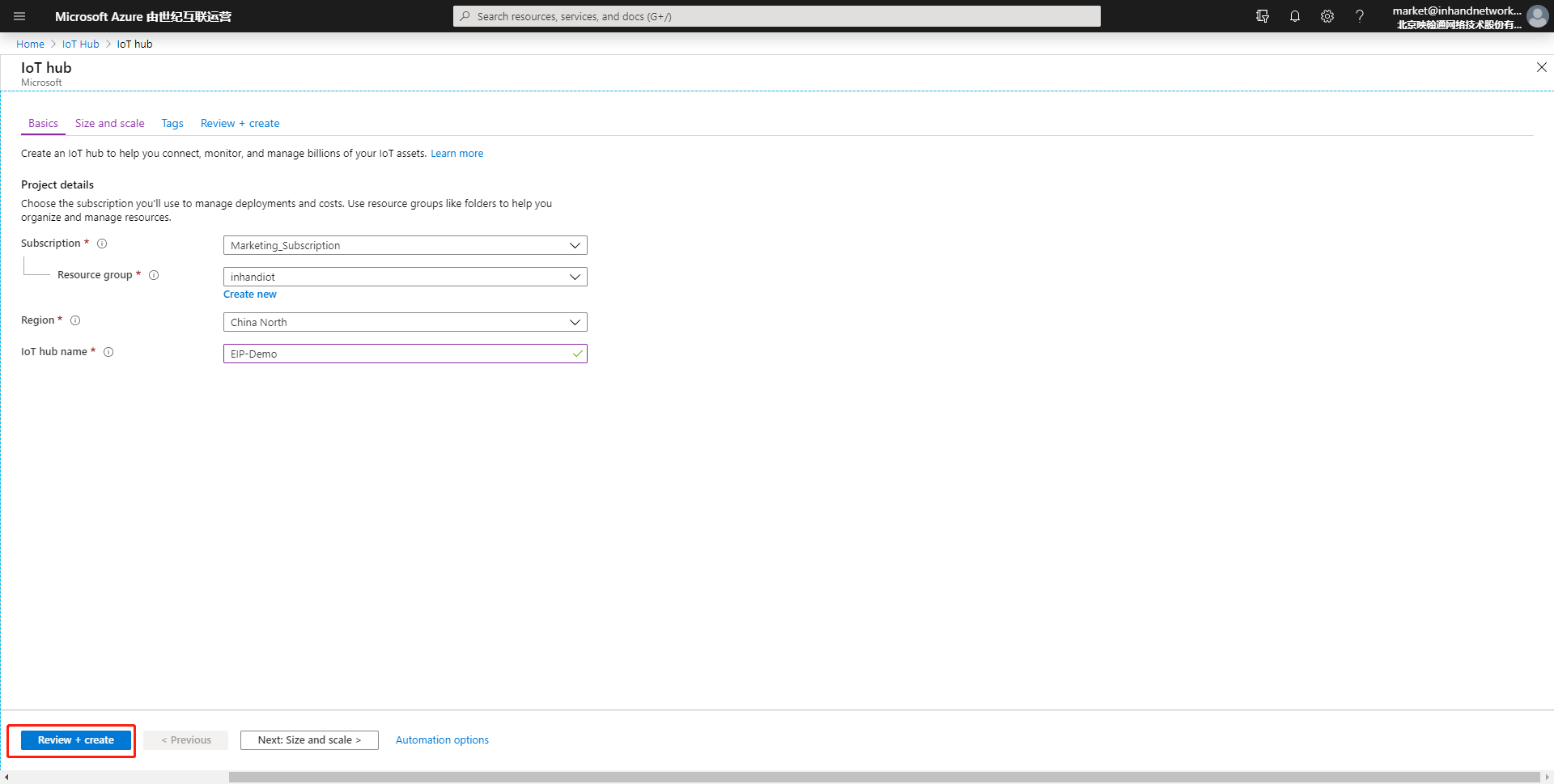The image size is (1554, 784).
Task: Open the help question mark
Action: pyautogui.click(x=1359, y=16)
